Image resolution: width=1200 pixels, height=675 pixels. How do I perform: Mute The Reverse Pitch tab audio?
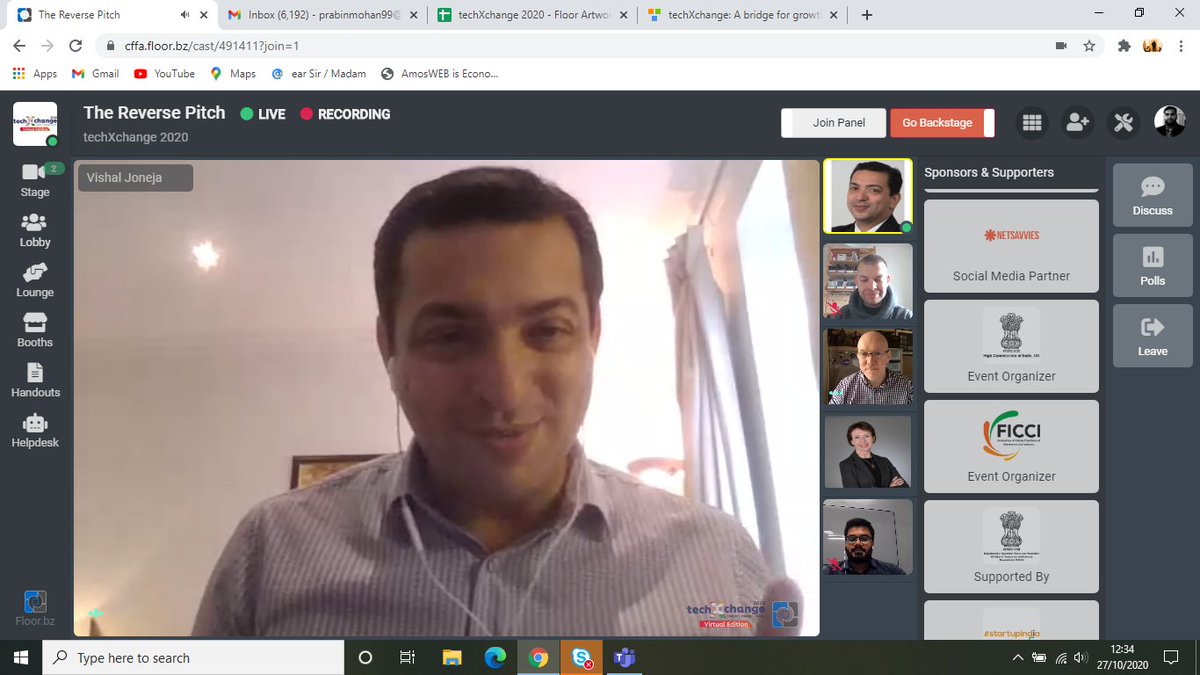(x=185, y=15)
